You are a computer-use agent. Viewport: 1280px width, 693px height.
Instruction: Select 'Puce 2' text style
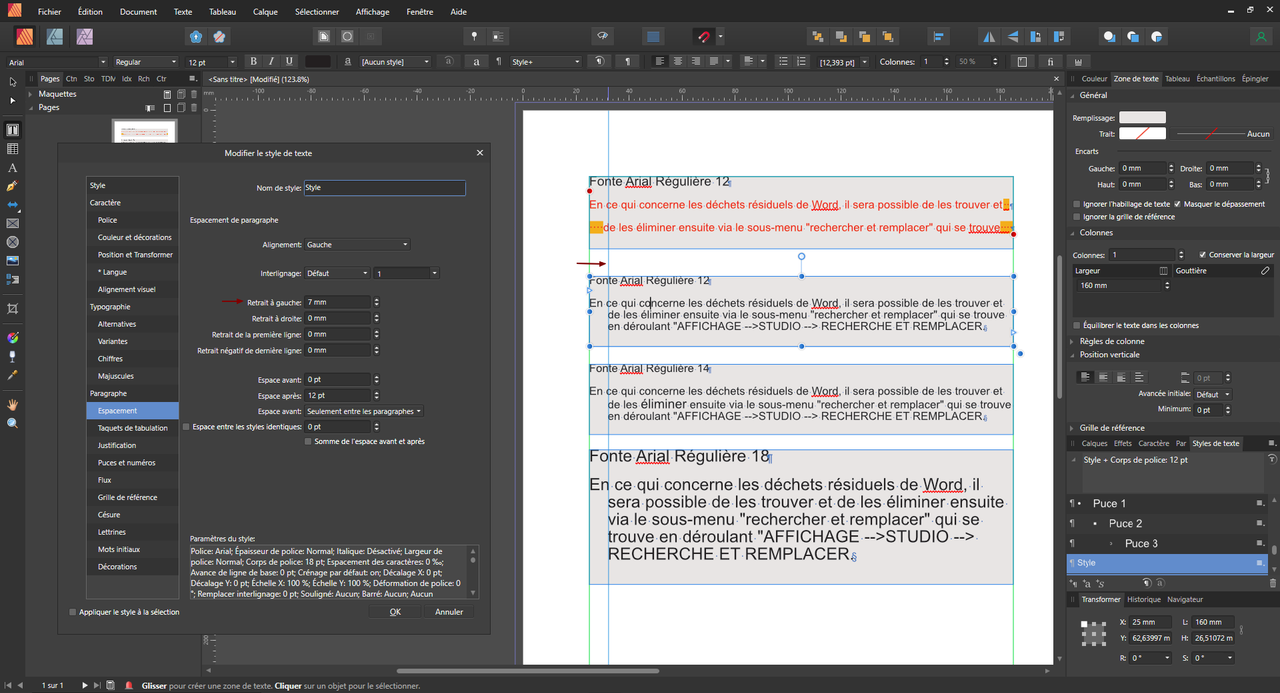coord(1167,523)
